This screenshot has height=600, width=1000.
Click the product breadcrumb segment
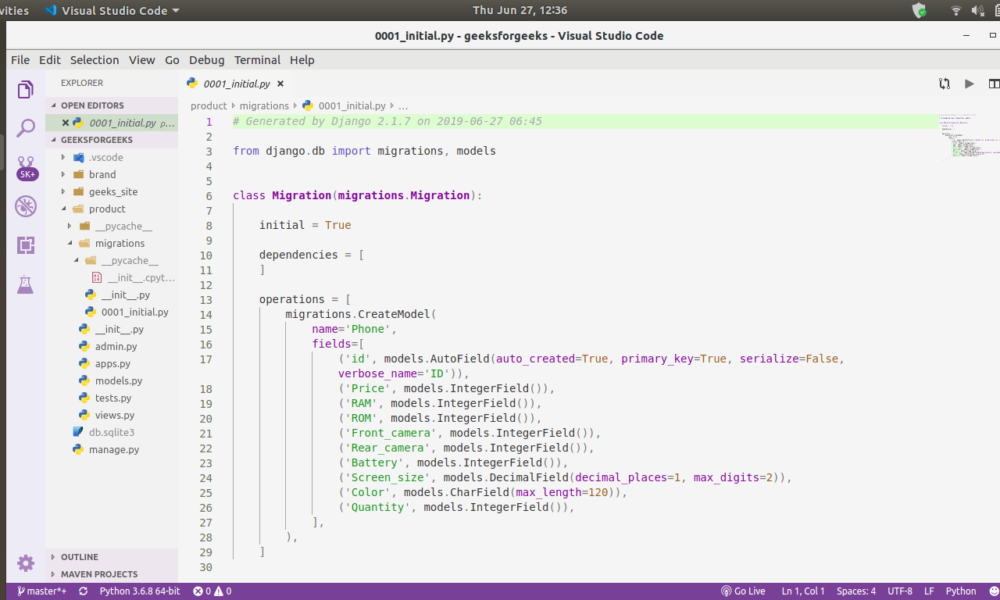click(x=209, y=106)
